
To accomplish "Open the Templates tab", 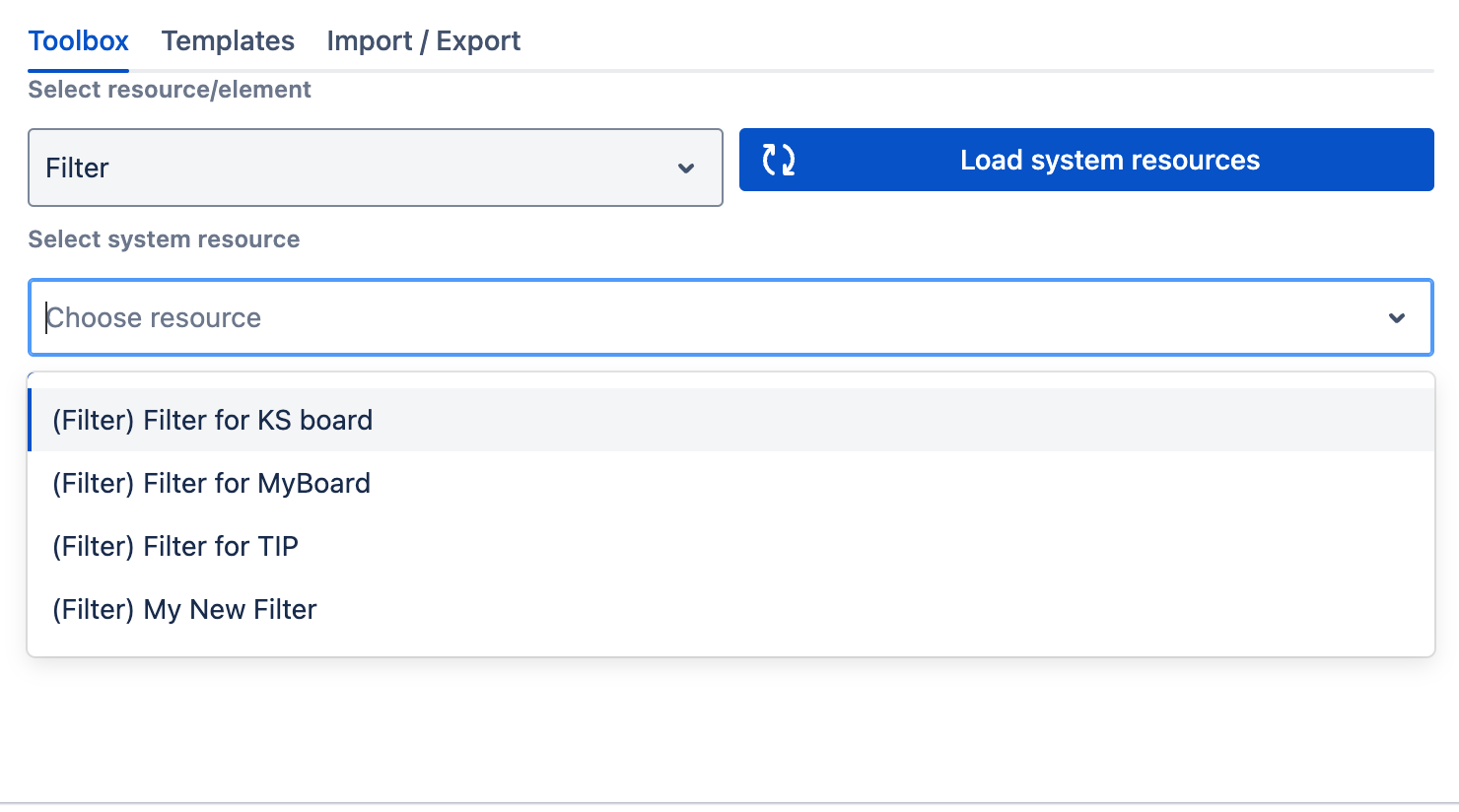I will point(228,41).
